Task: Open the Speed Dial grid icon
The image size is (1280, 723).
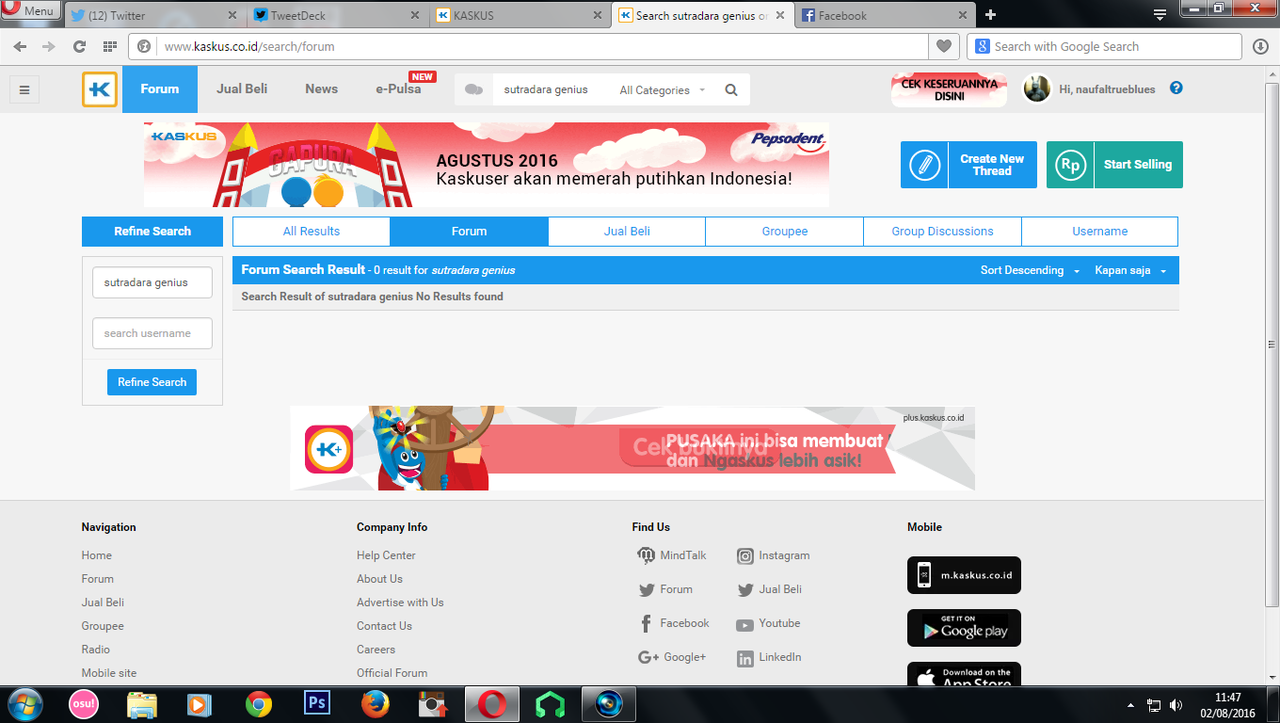Action: point(109,46)
